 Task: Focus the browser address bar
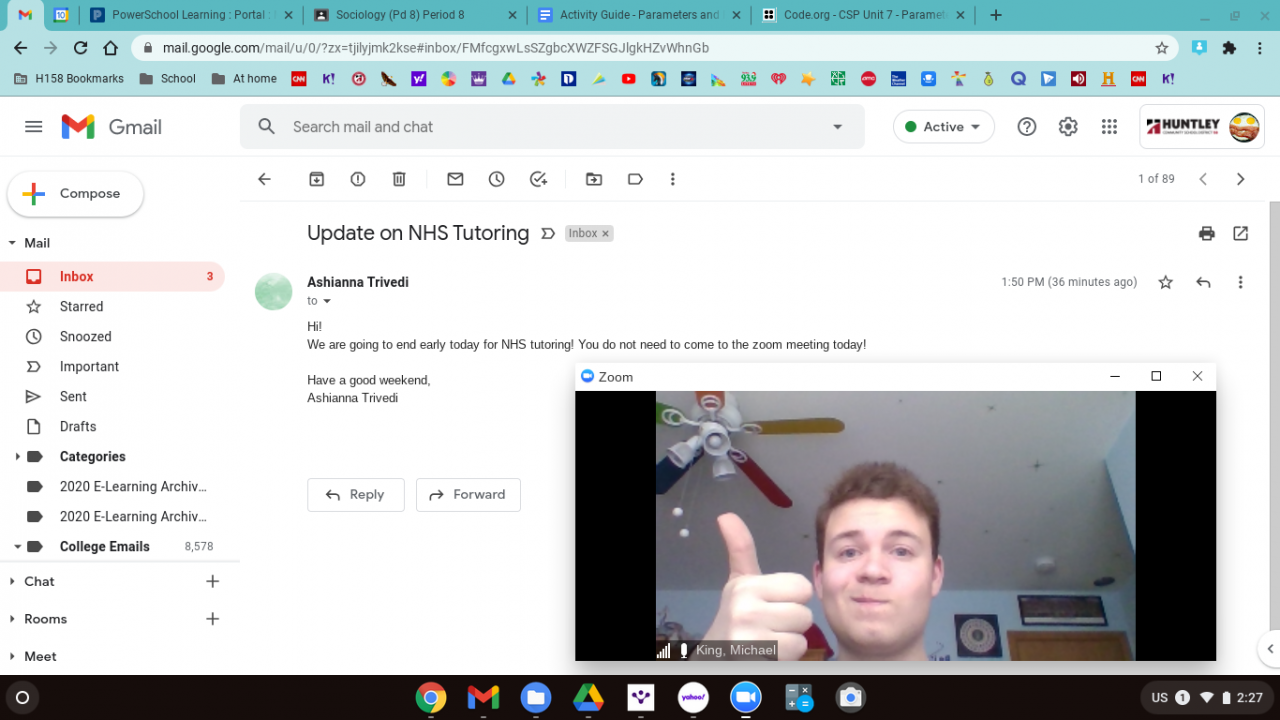[x=654, y=48]
